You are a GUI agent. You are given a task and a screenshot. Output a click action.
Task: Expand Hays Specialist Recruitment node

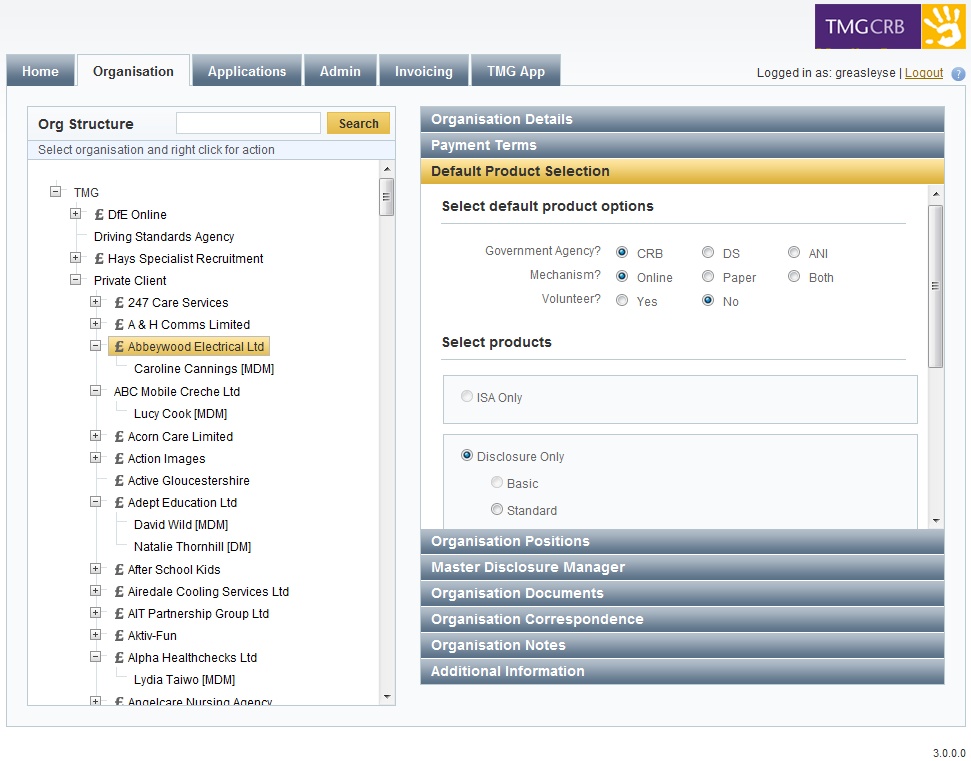[76, 258]
